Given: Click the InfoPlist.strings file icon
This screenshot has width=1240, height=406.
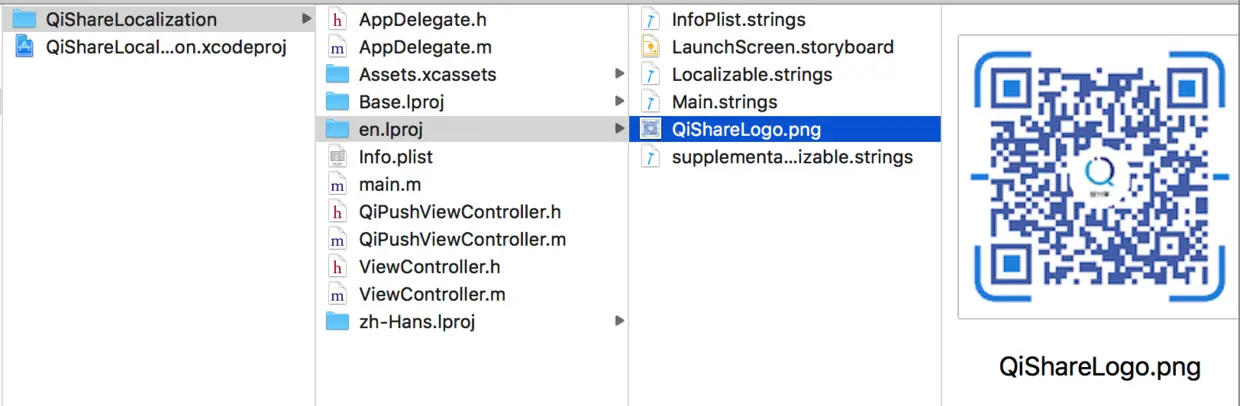Looking at the screenshot, I should click(650, 19).
